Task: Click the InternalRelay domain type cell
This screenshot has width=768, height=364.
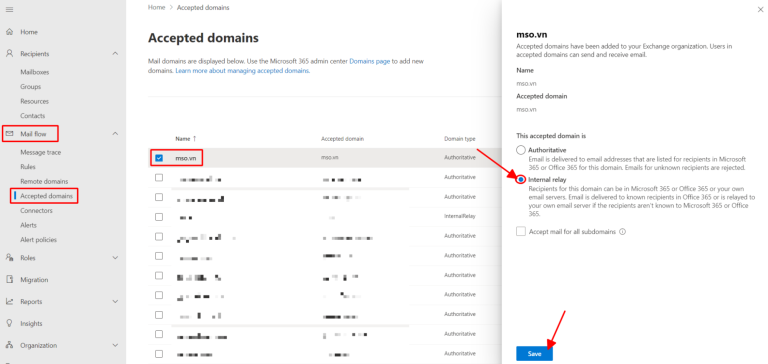Action: [x=460, y=217]
